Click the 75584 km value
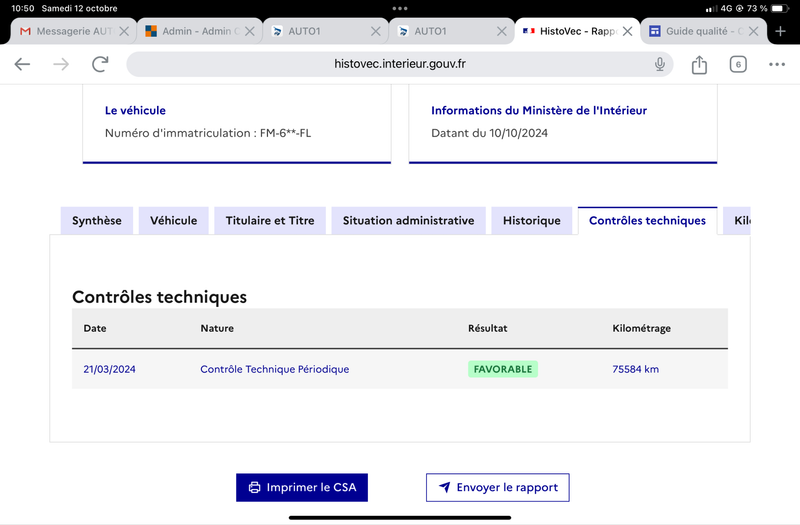Screen dimensions: 800x525 pos(635,369)
